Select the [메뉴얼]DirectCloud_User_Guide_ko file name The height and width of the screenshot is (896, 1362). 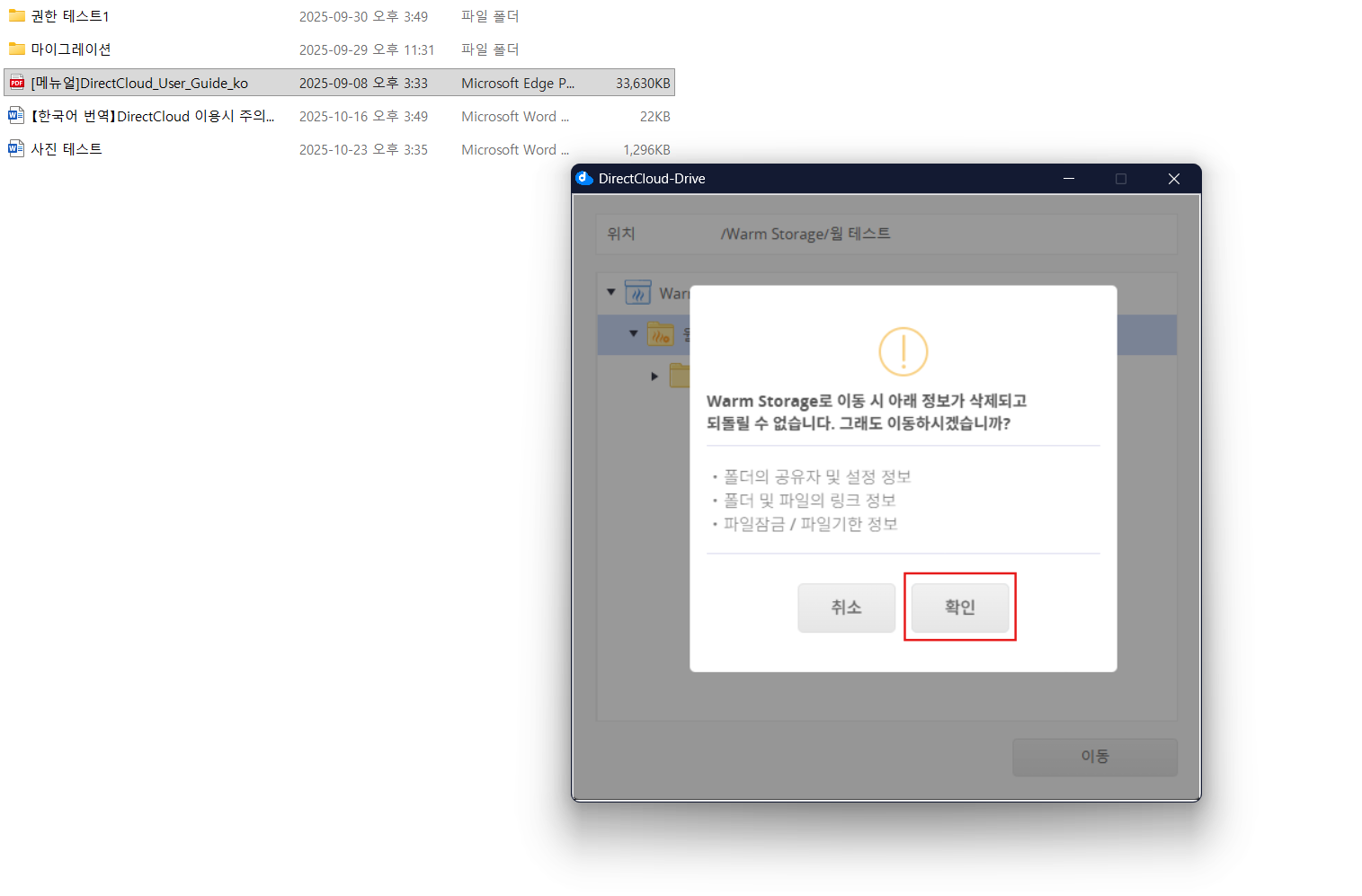pos(139,83)
